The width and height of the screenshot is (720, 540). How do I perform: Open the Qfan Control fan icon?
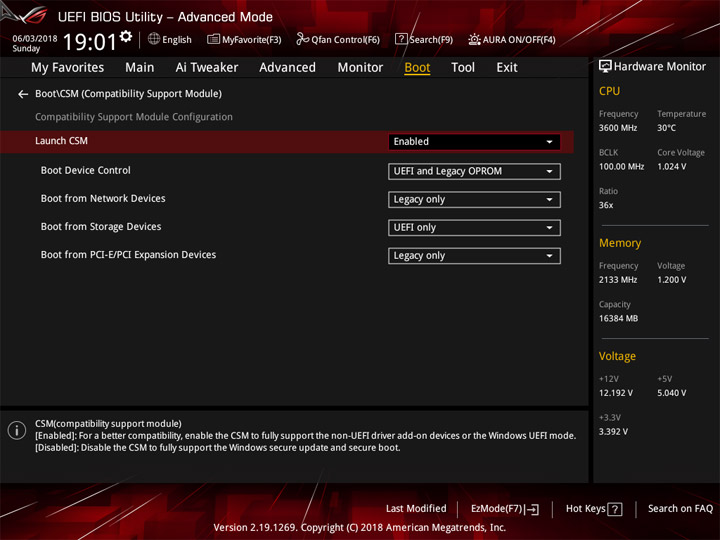302,39
